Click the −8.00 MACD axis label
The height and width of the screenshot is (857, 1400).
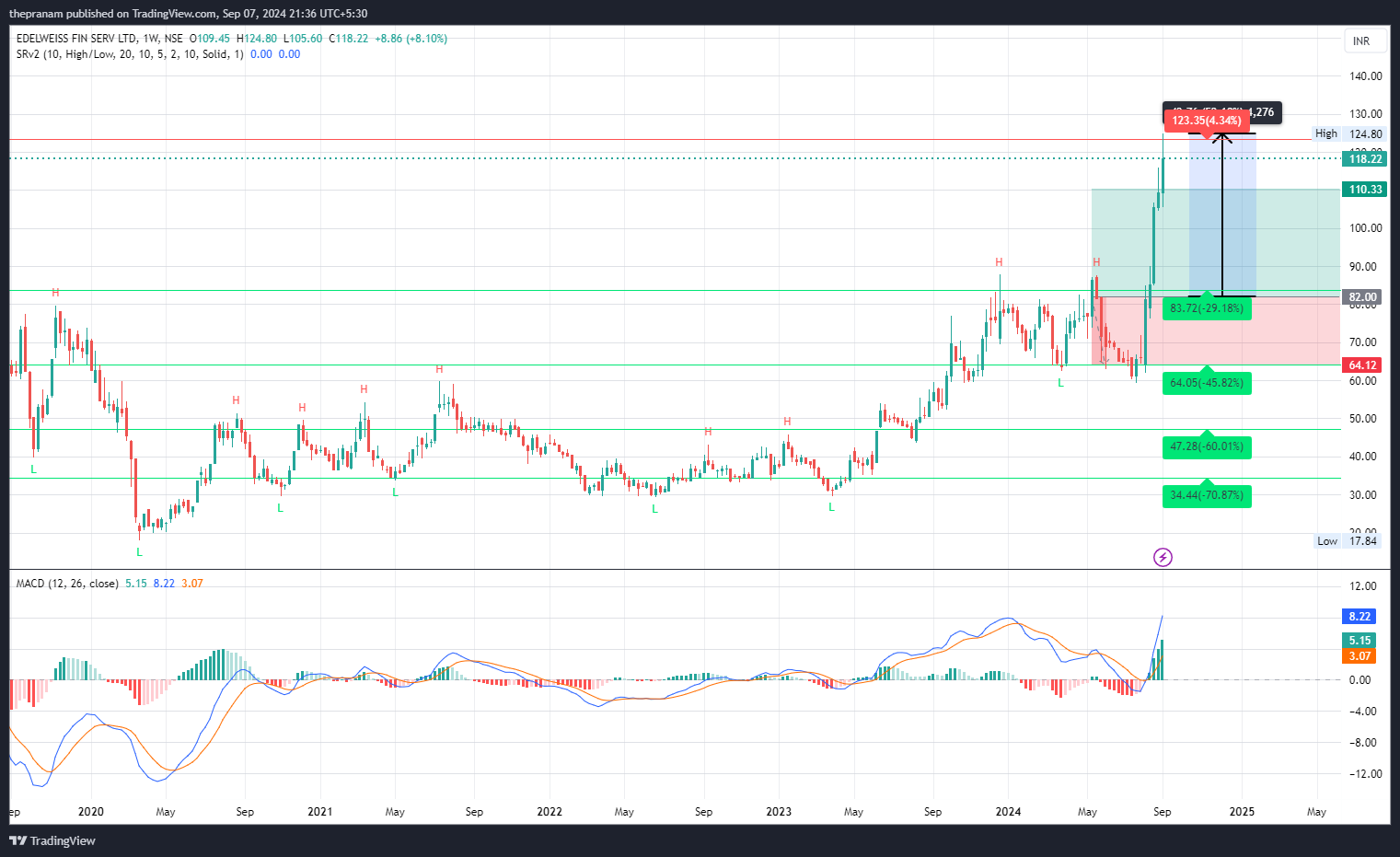coord(1362,743)
